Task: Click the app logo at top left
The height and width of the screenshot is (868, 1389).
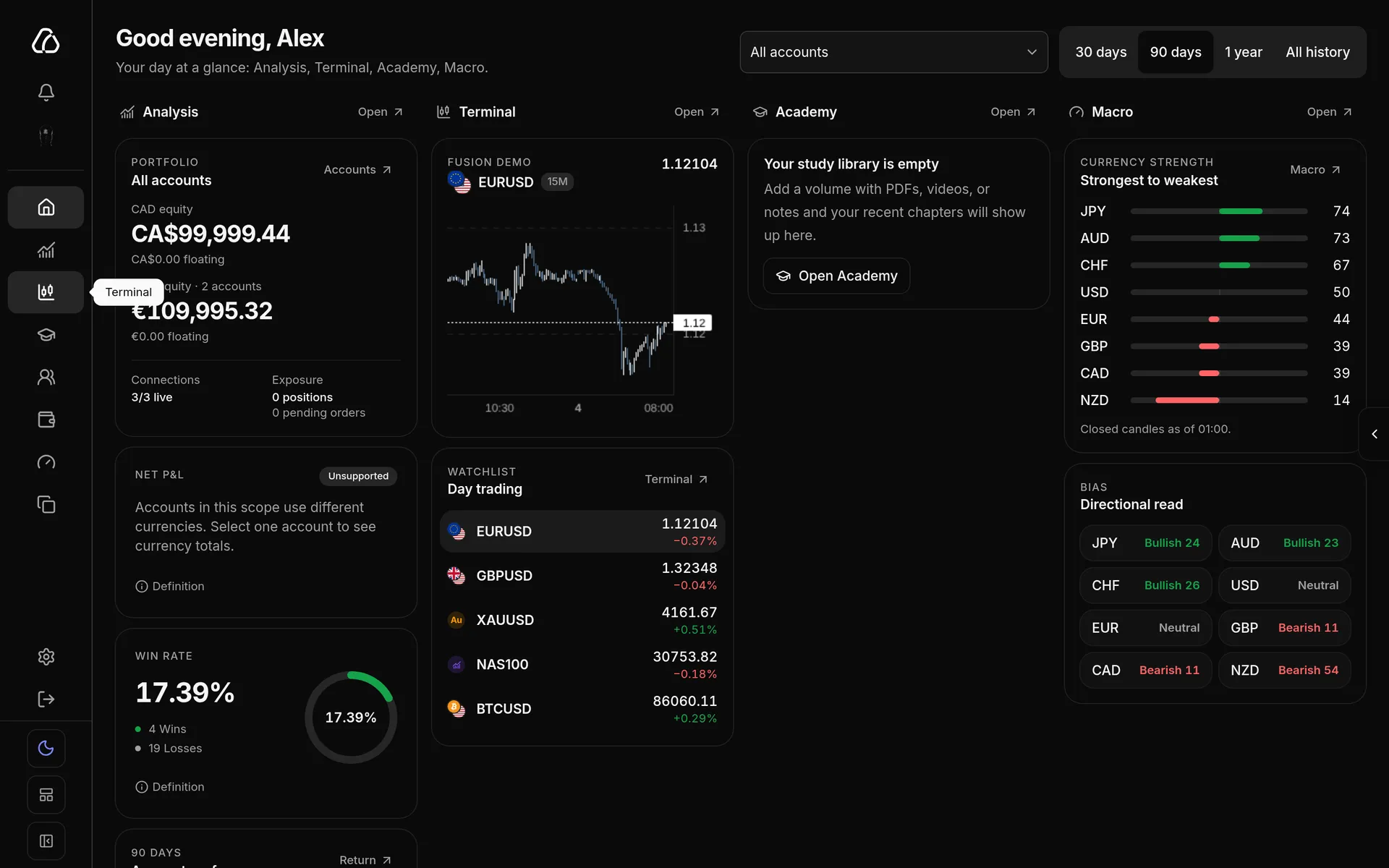Action: tap(46, 41)
